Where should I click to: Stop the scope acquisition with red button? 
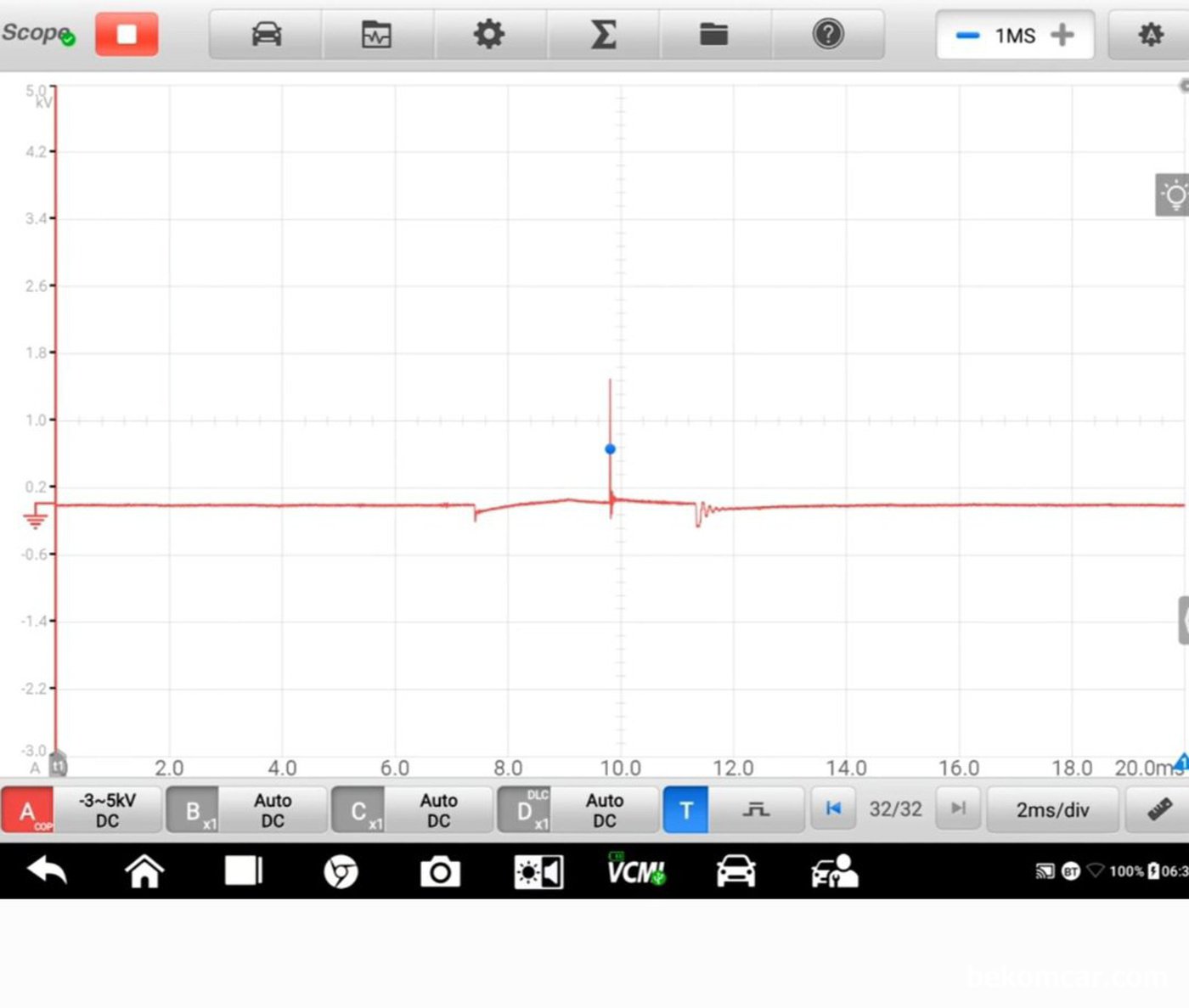click(127, 34)
